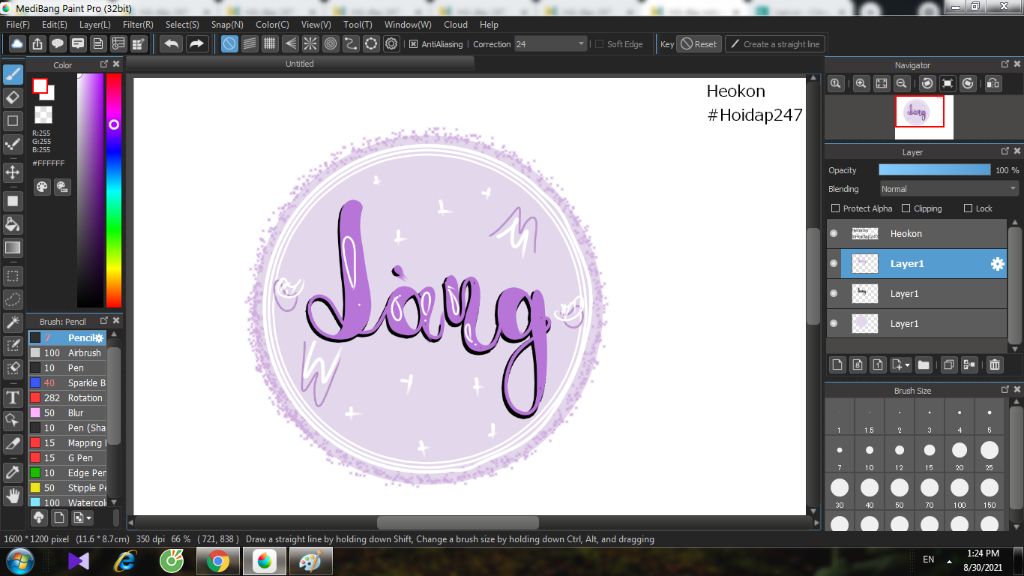Click the rainbow hue bar

(x=114, y=190)
